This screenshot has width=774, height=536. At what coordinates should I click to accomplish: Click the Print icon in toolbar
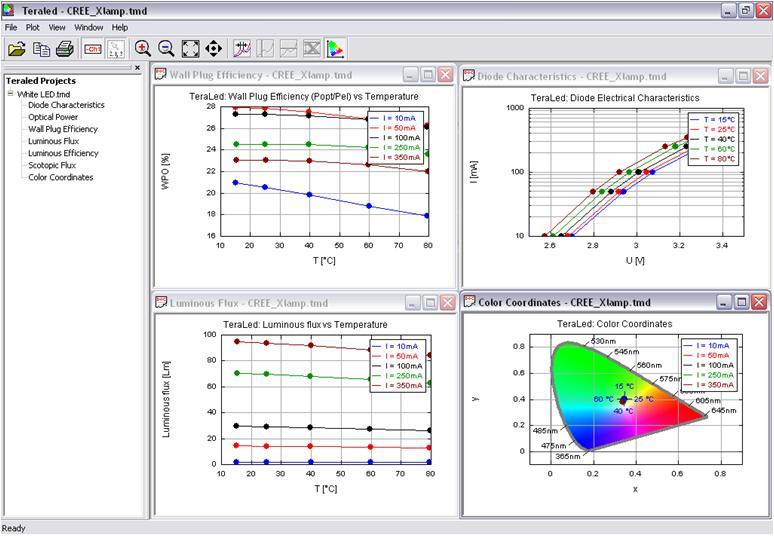click(64, 48)
